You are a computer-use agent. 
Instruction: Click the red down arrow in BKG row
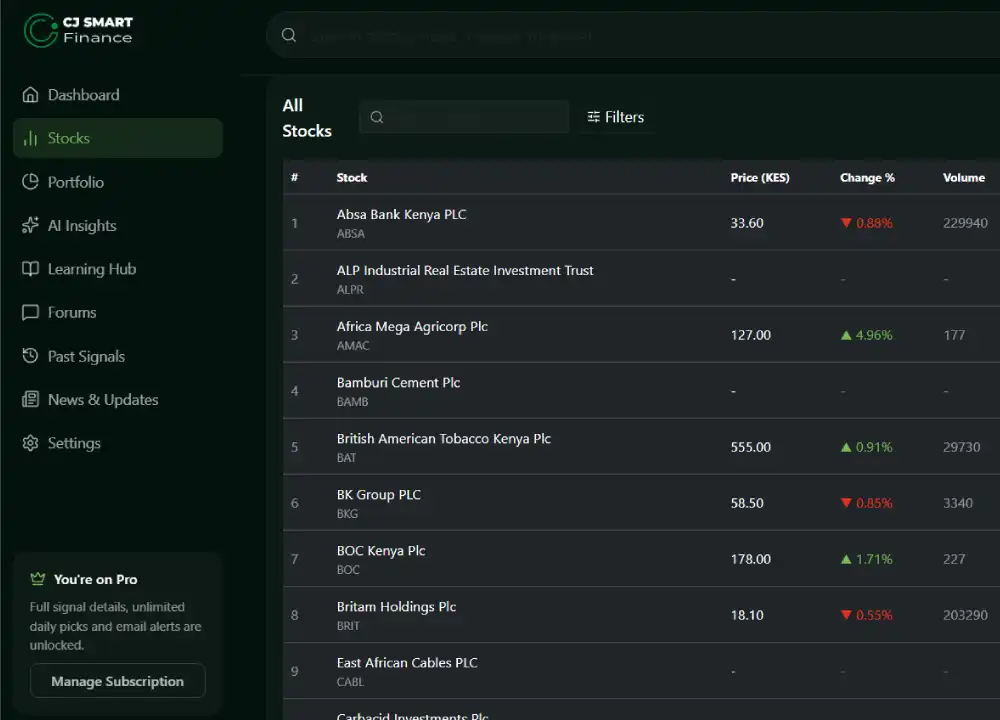click(846, 503)
